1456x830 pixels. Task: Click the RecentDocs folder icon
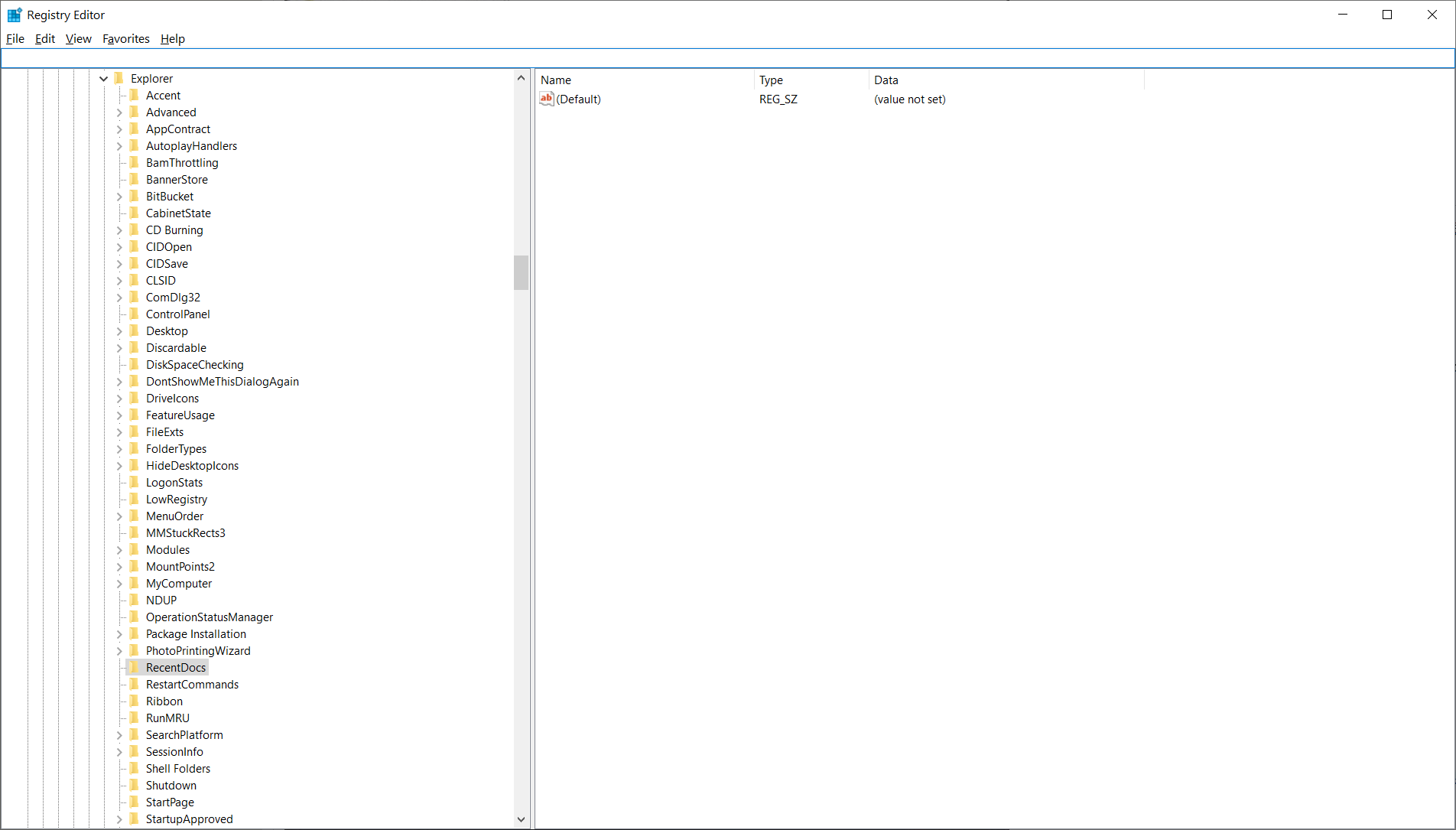[134, 667]
